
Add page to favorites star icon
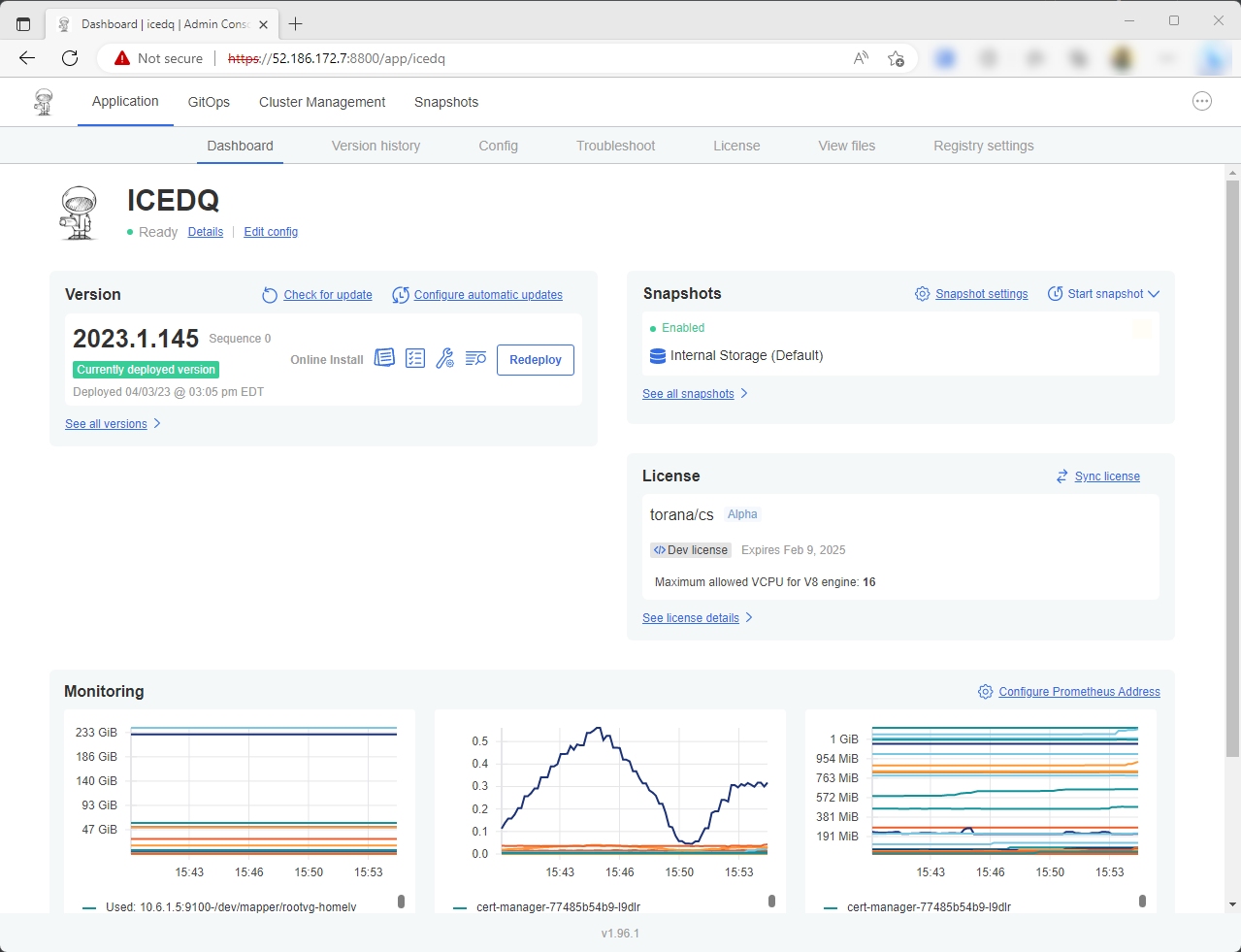[897, 58]
